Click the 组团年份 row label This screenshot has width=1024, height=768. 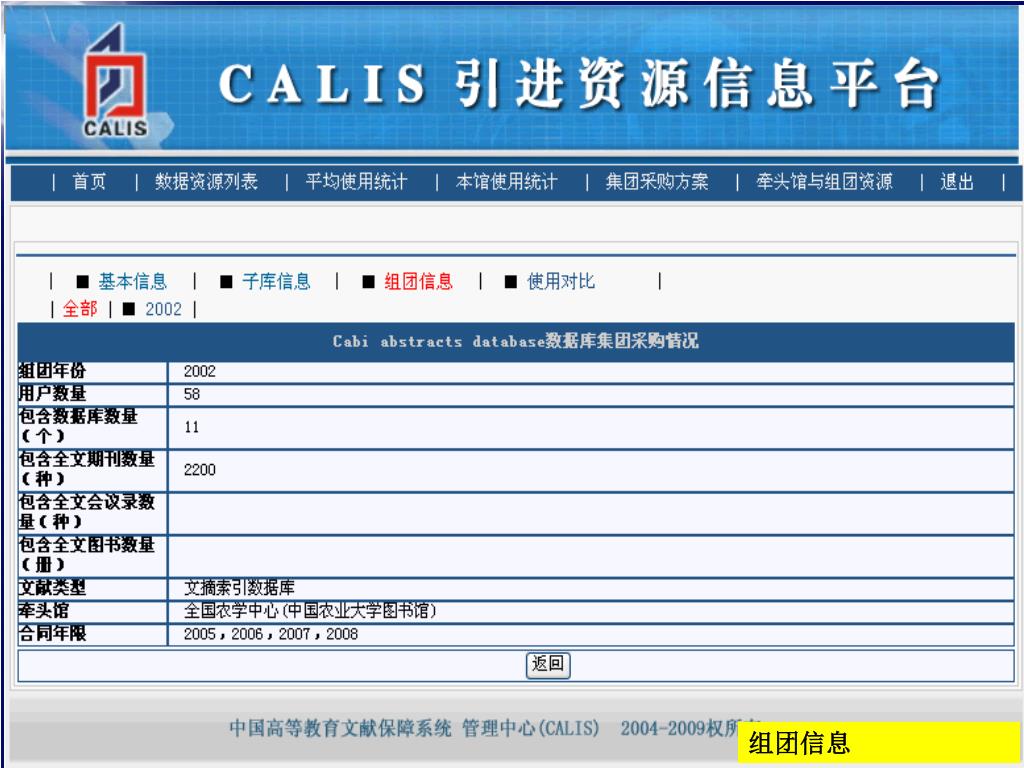(x=52, y=371)
